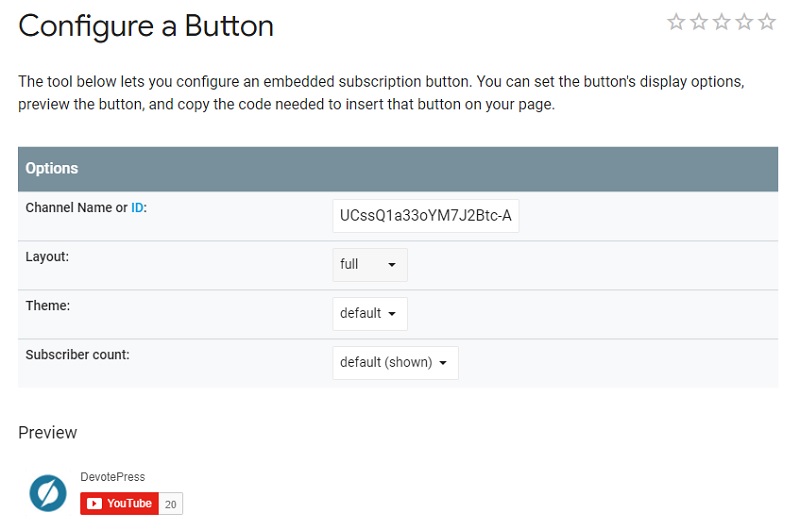Viewport: 800px width, 529px height.
Task: Focus the Channel Name or ID text field
Action: coord(426,216)
